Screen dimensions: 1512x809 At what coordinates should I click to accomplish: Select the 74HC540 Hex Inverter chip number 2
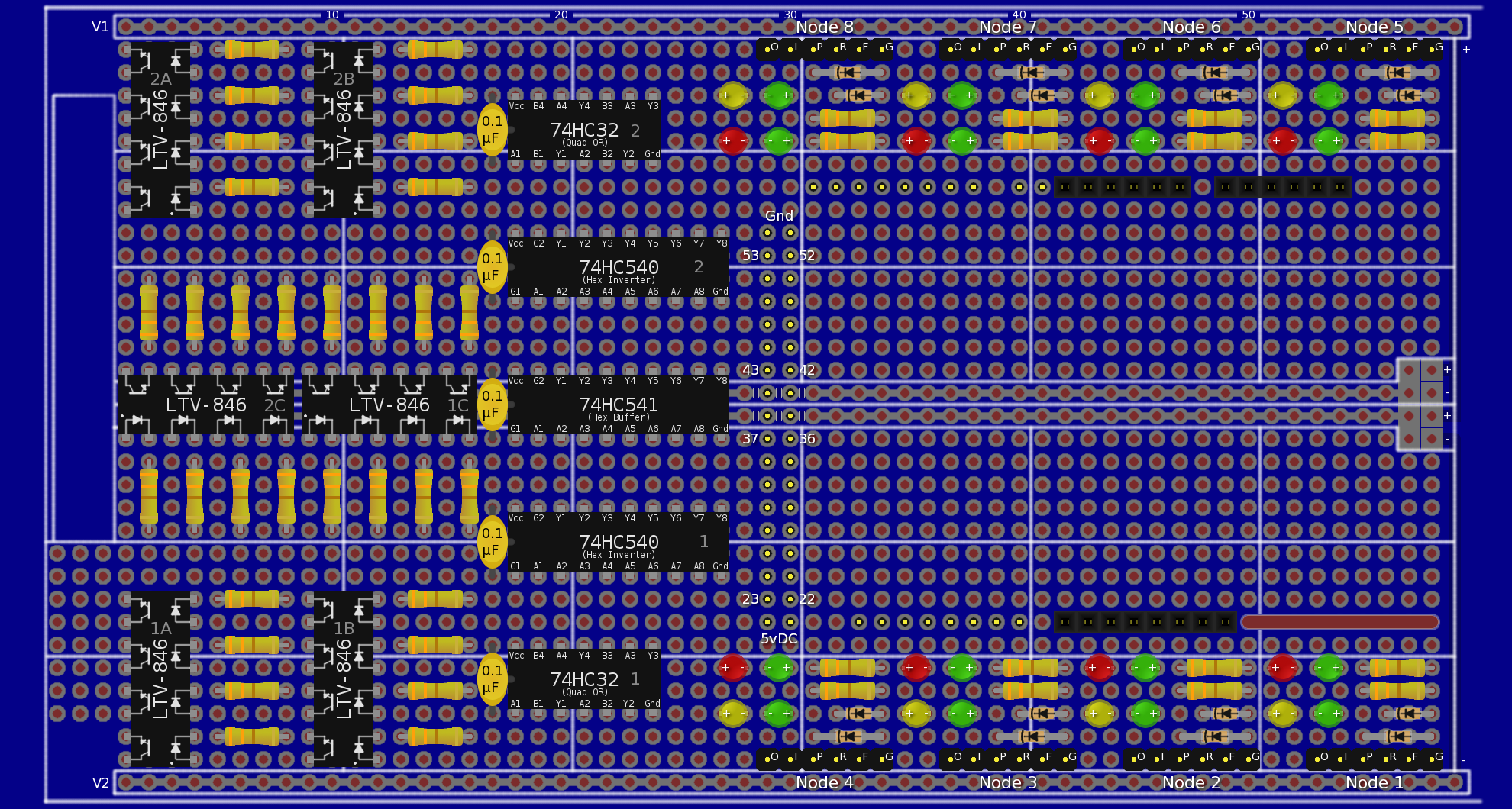coord(619,267)
